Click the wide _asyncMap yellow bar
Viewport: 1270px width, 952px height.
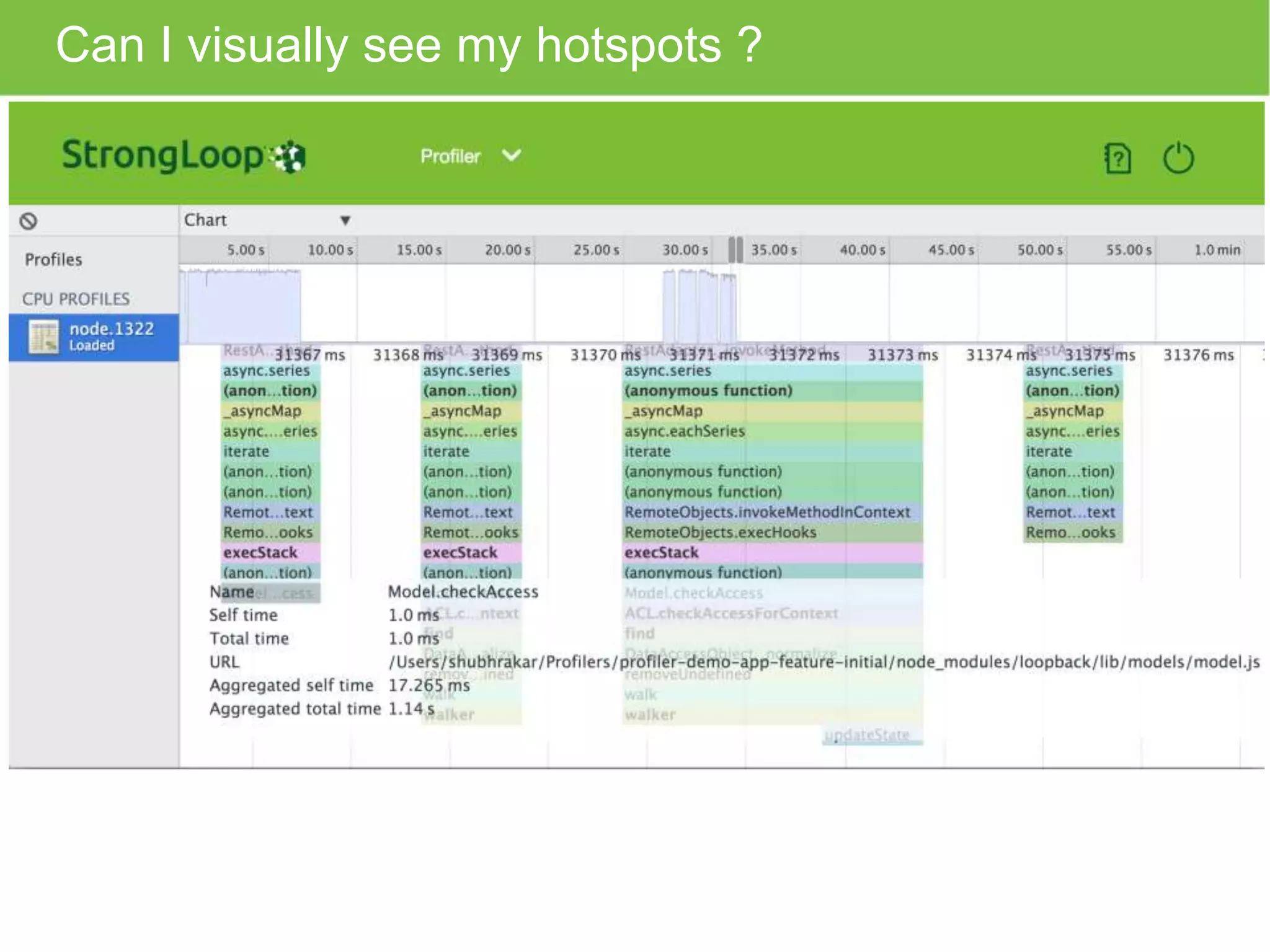coord(772,411)
